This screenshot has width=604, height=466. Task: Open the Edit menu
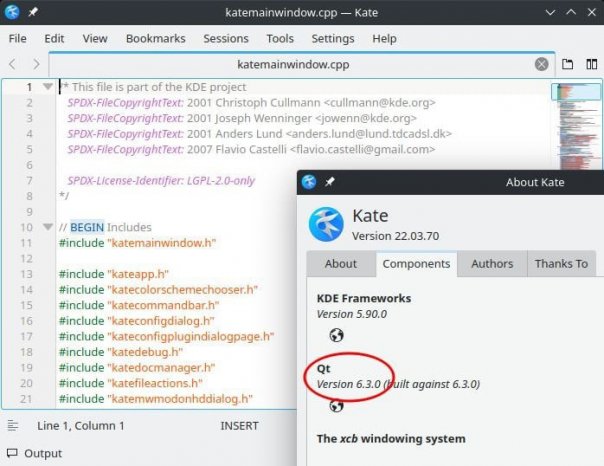pos(54,39)
